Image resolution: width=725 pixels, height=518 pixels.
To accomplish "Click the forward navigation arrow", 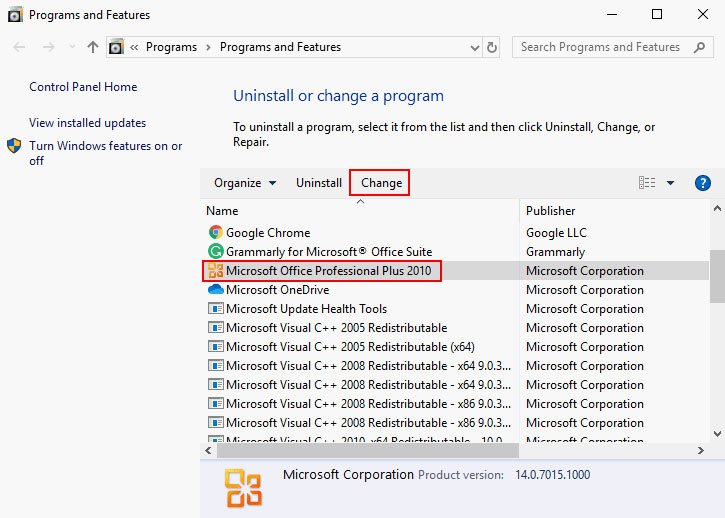I will (49, 47).
